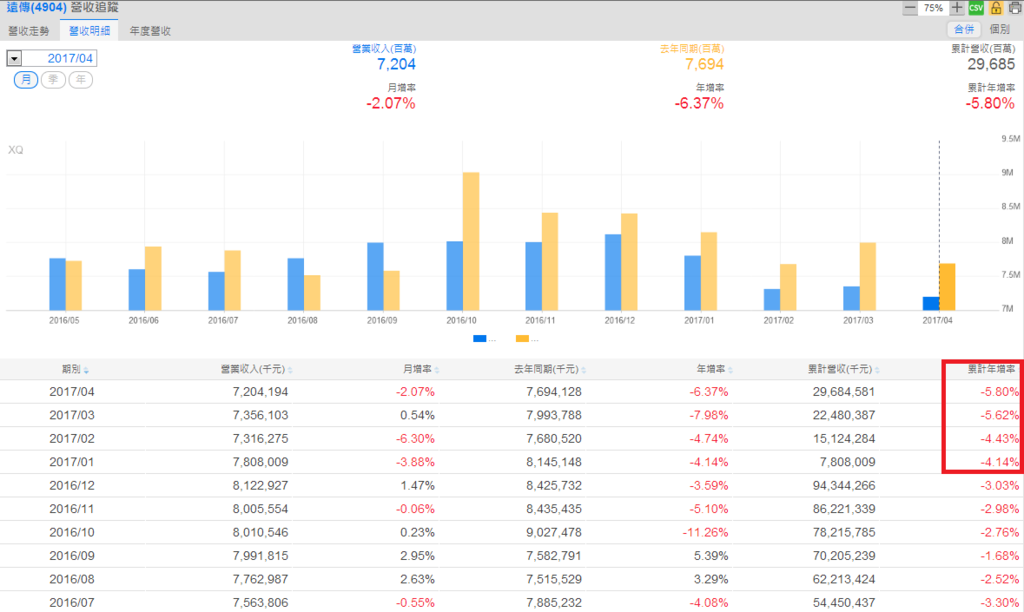Click the 5.39% yearly growth cell
The height and width of the screenshot is (612, 1024).
711,556
